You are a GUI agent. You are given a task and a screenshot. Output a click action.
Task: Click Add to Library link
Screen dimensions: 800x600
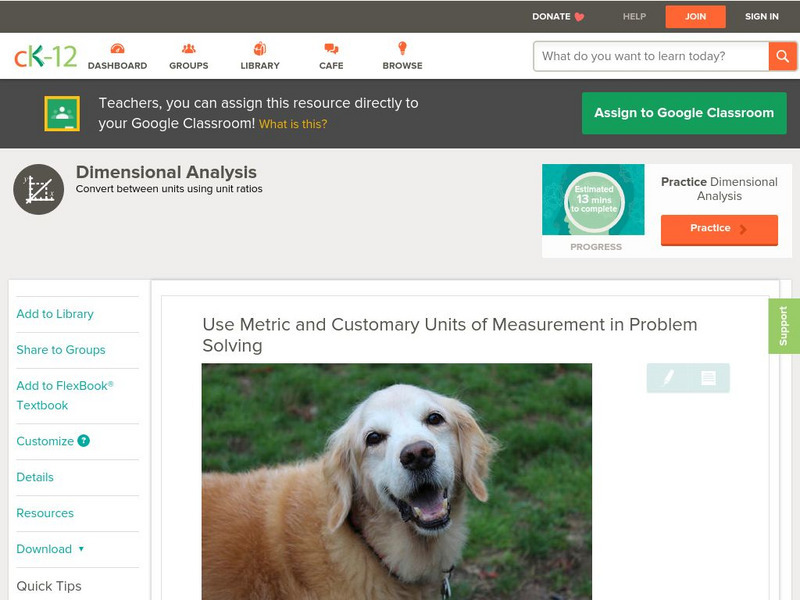(x=55, y=314)
